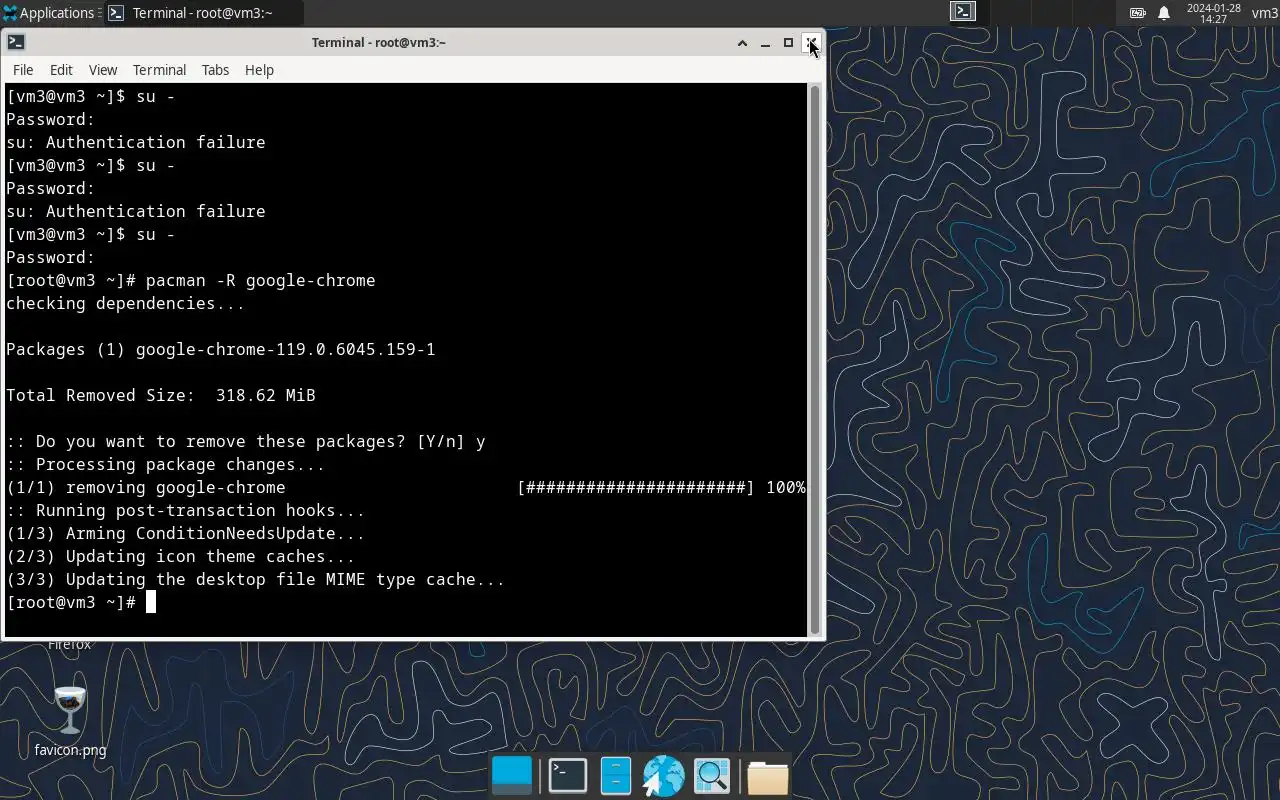The width and height of the screenshot is (1280, 800).
Task: Open the battery power indicator
Action: 1138,13
